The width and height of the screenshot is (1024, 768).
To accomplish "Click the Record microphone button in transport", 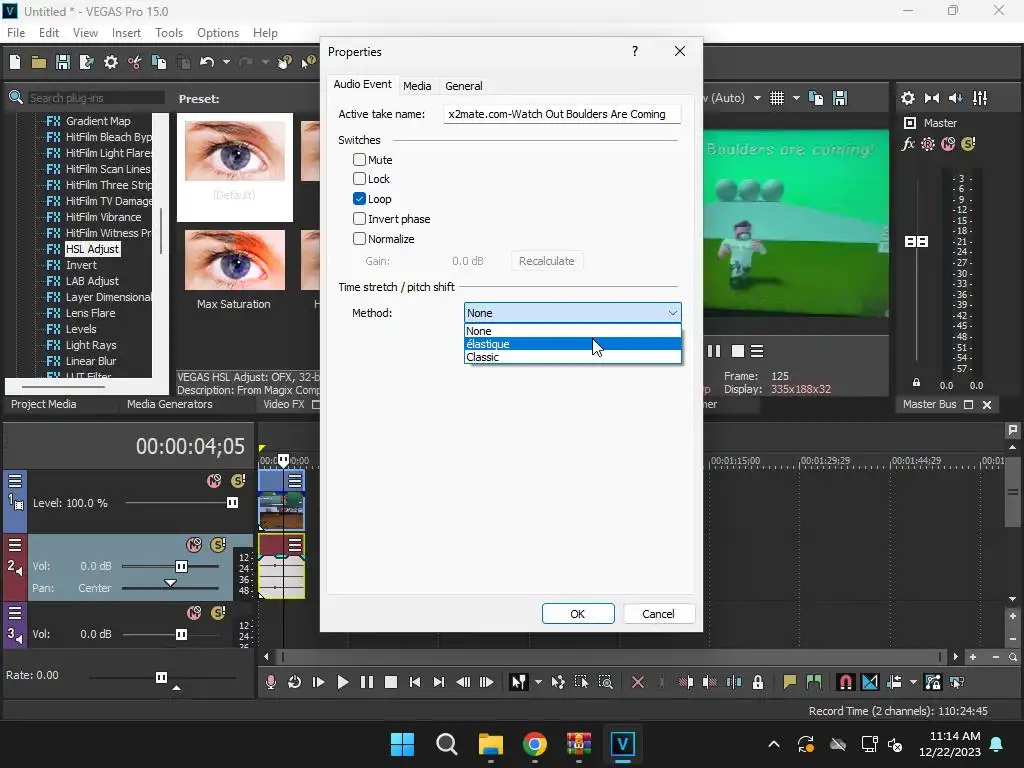I will [x=270, y=682].
